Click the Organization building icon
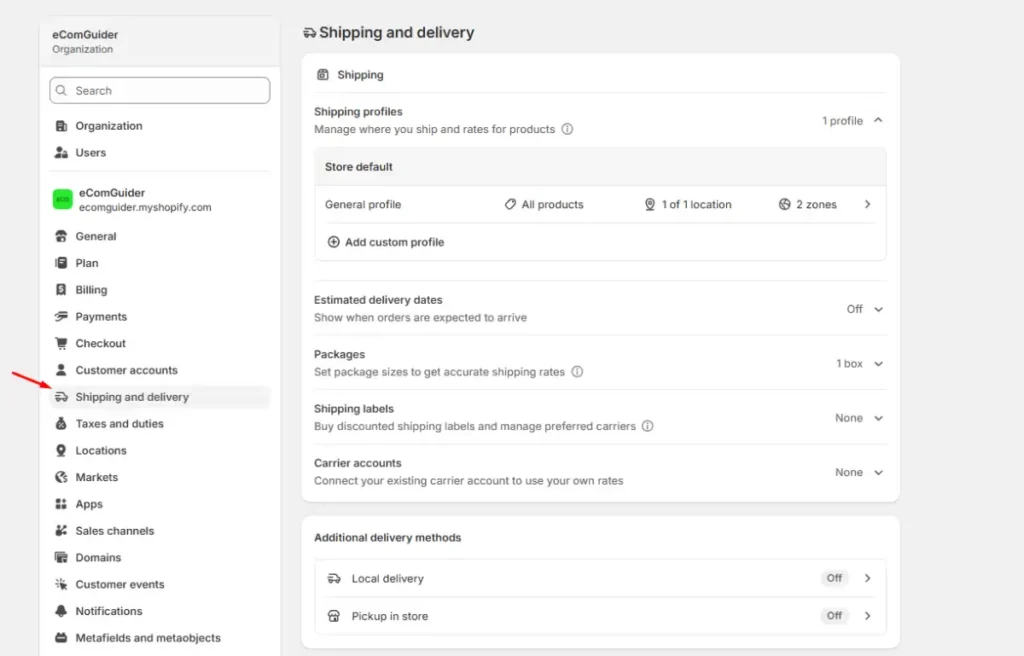The width and height of the screenshot is (1024, 656). [61, 125]
